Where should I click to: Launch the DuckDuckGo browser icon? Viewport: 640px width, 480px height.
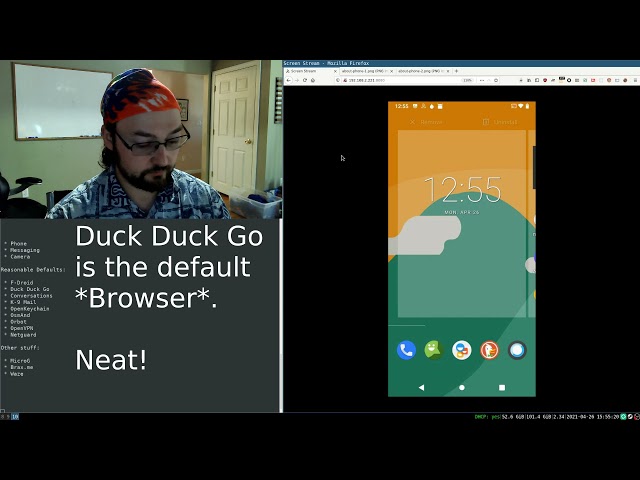[489, 350]
